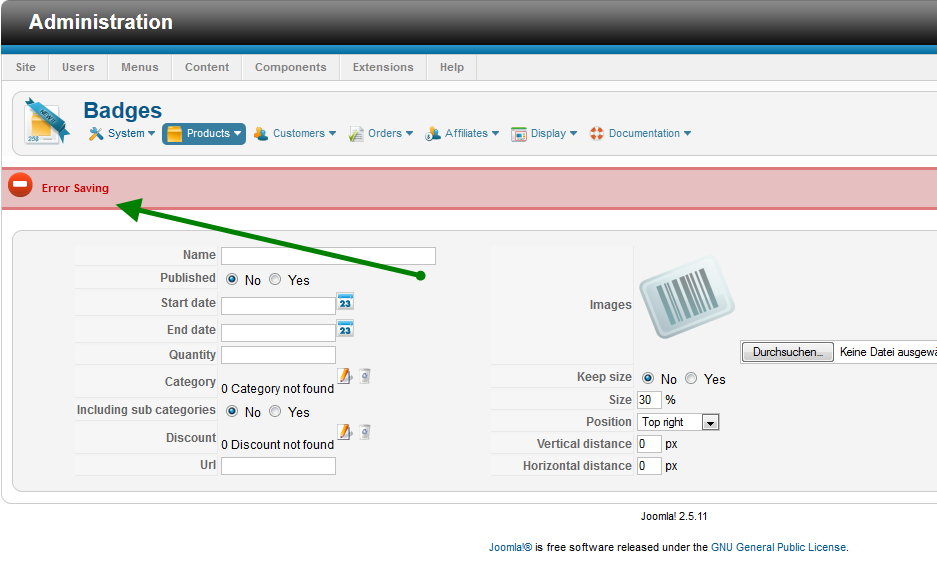Click the Url input field

point(278,466)
